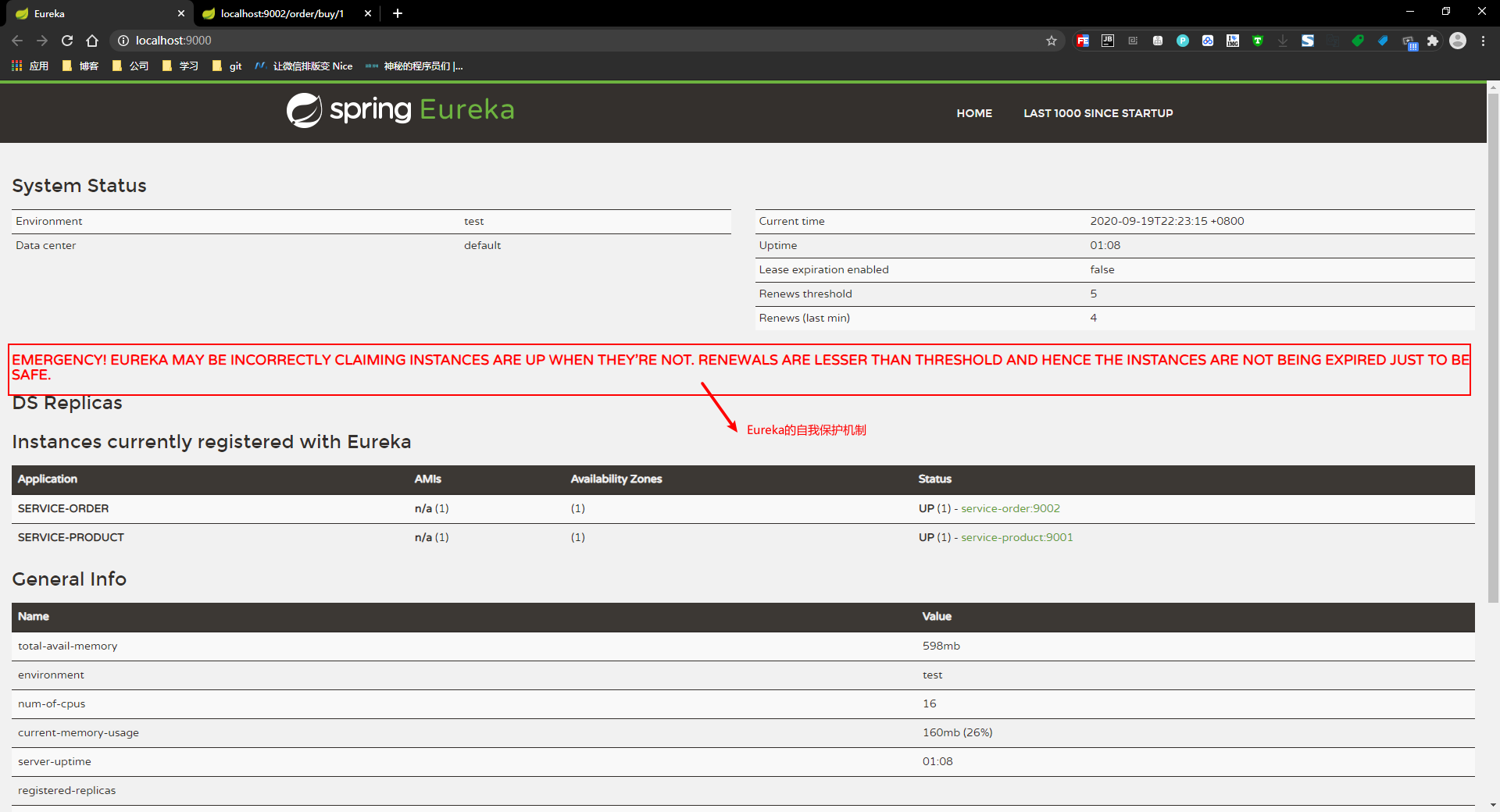Select the Lease expiration enabled label
The image size is (1500, 812).
823,269
